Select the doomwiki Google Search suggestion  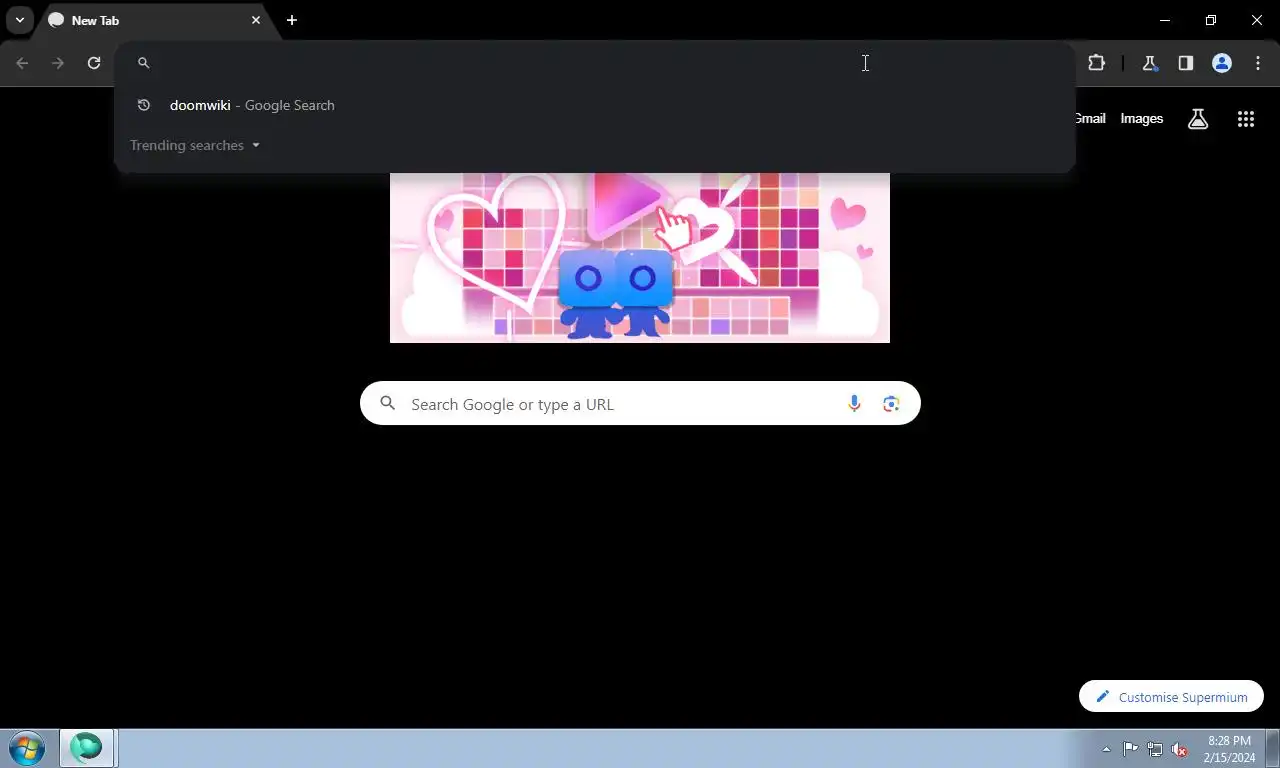[595, 105]
